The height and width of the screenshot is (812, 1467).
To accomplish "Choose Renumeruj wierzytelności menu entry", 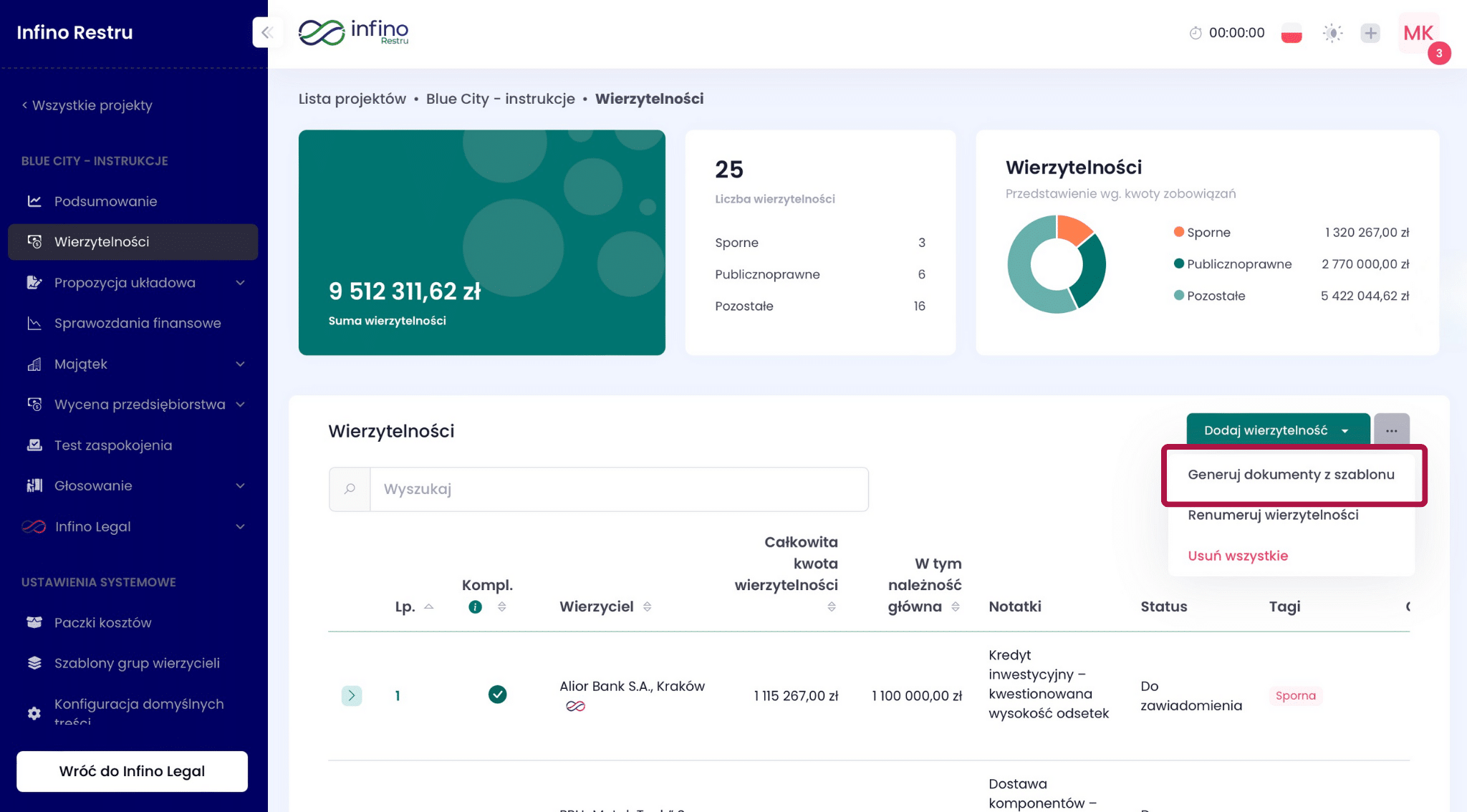I will tap(1273, 516).
